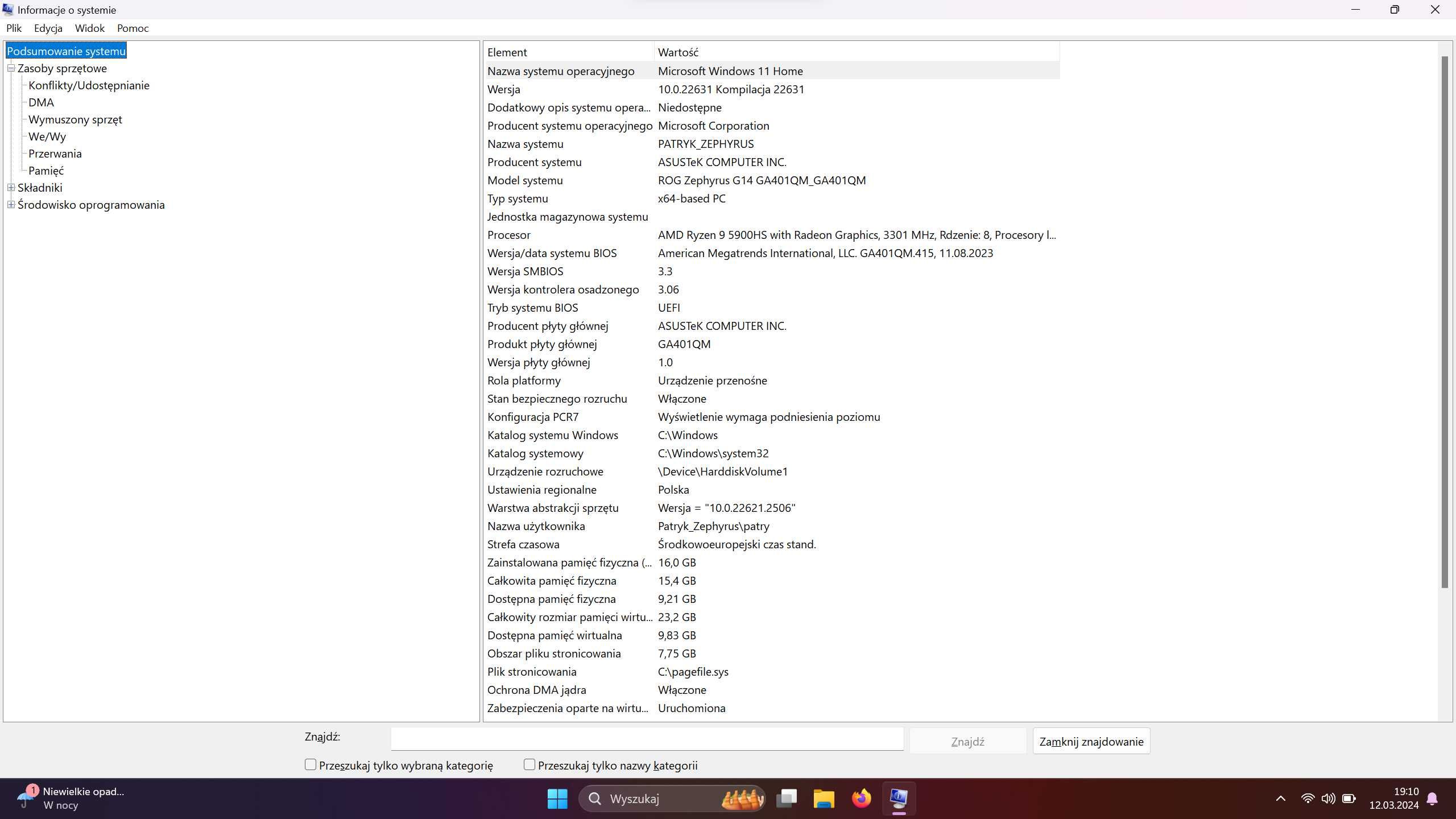Screen dimensions: 1456x819
Task: Select the C:\pagefile.sys value
Action: 693,672
